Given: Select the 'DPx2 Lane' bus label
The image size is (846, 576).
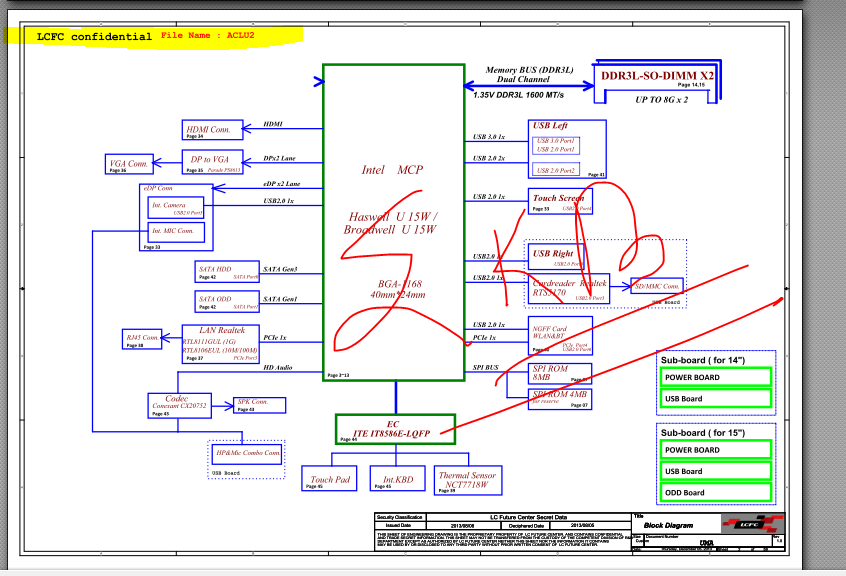Looking at the screenshot, I should pos(279,158).
